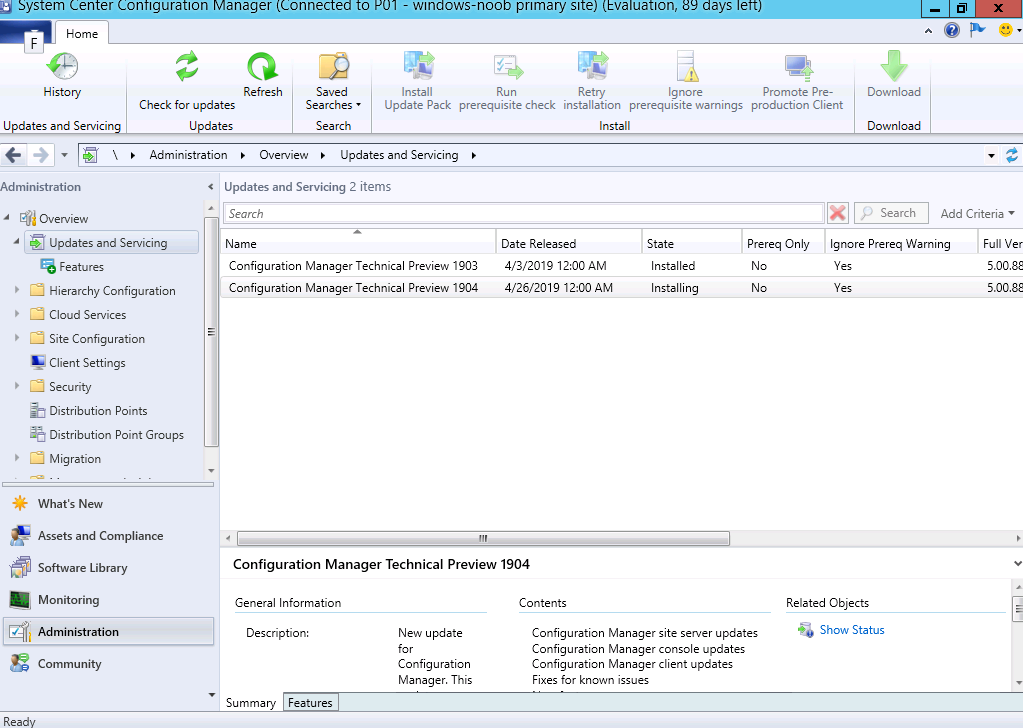The width and height of the screenshot is (1023, 728).
Task: Open the Add Criteria dropdown
Action: point(977,214)
